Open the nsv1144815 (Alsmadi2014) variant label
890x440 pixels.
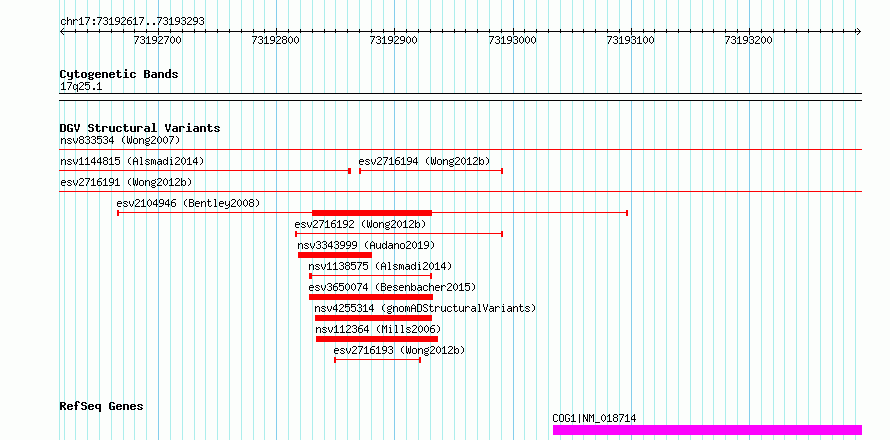click(x=132, y=161)
